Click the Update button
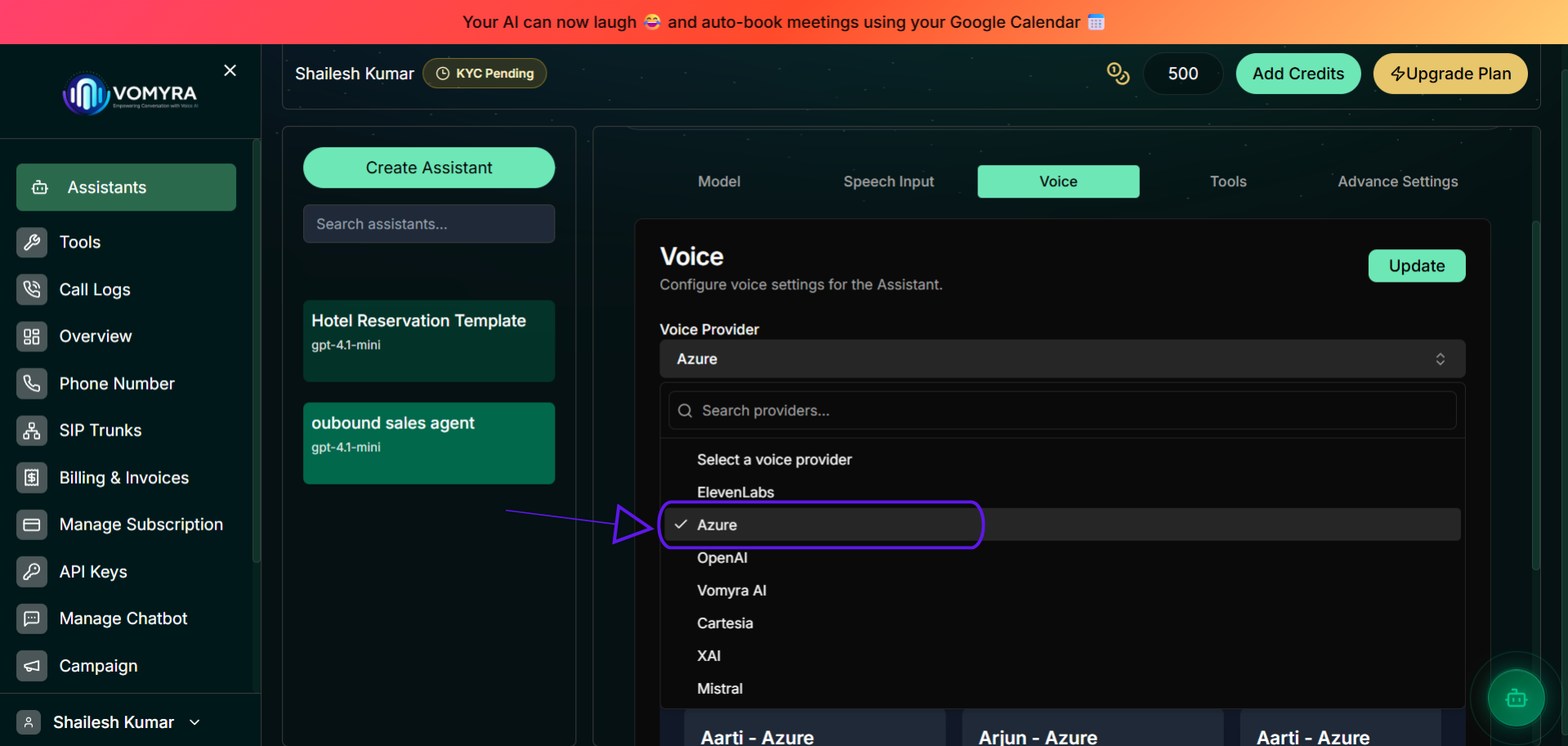Screen dimensions: 1568x746 pyautogui.click(x=1417, y=266)
